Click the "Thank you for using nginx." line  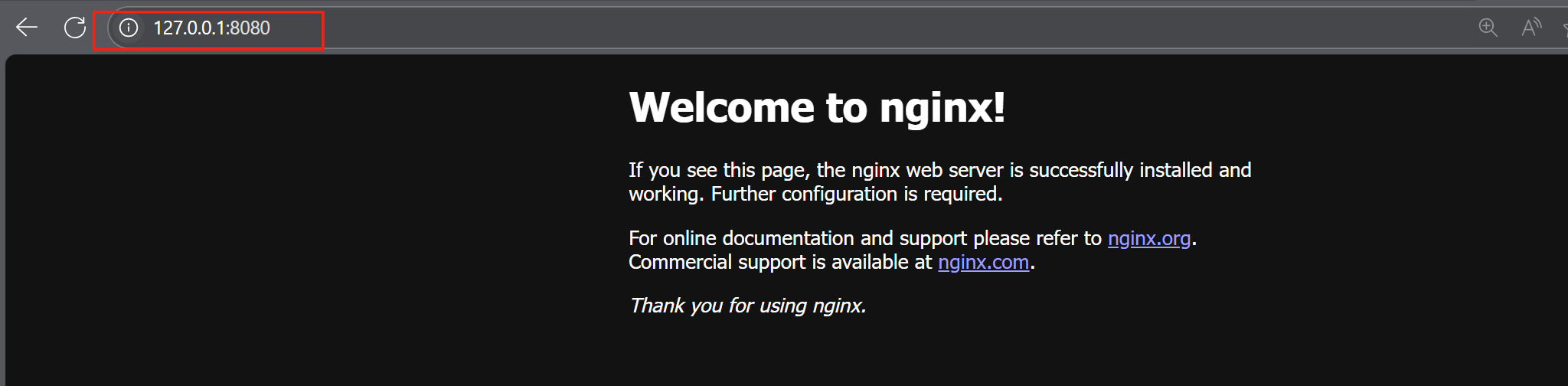coord(747,306)
